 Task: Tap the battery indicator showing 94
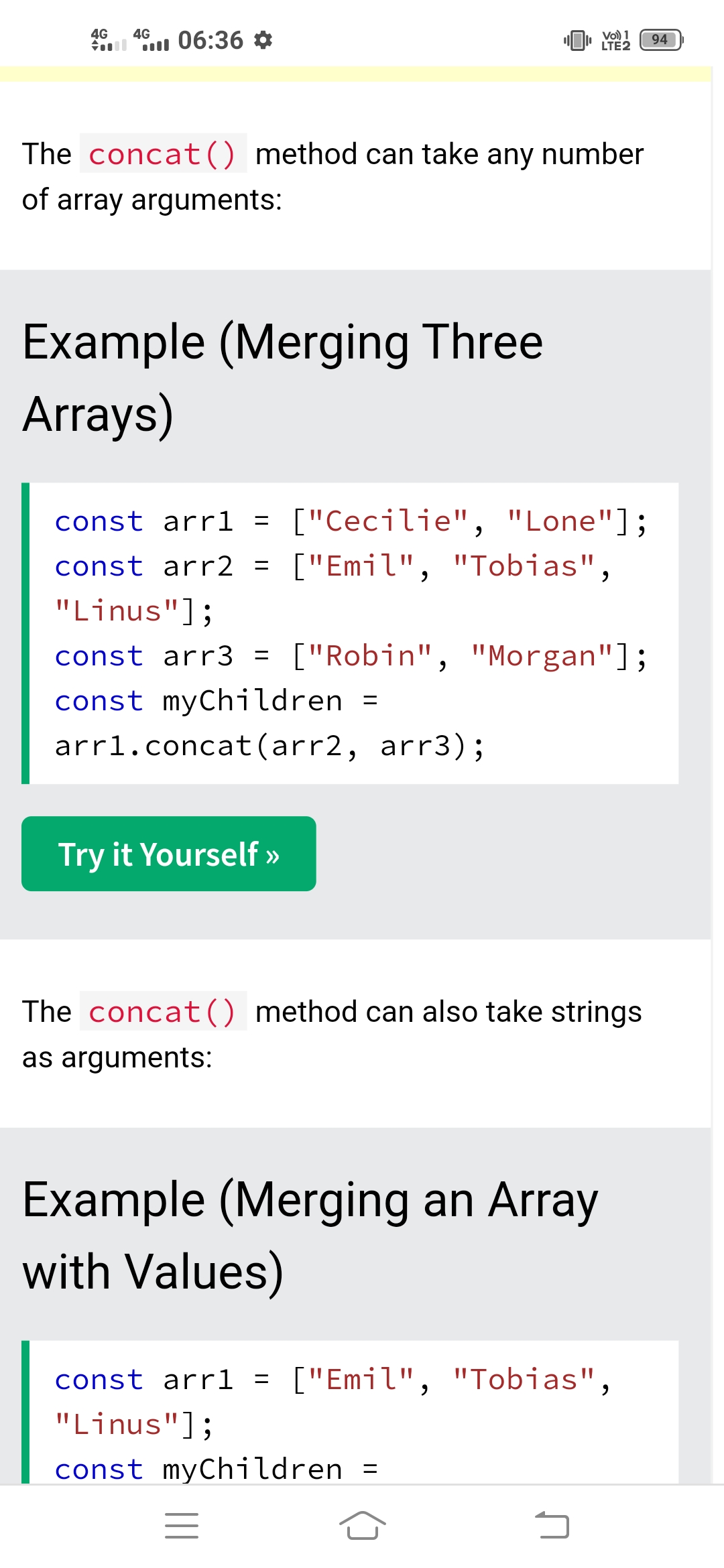661,40
